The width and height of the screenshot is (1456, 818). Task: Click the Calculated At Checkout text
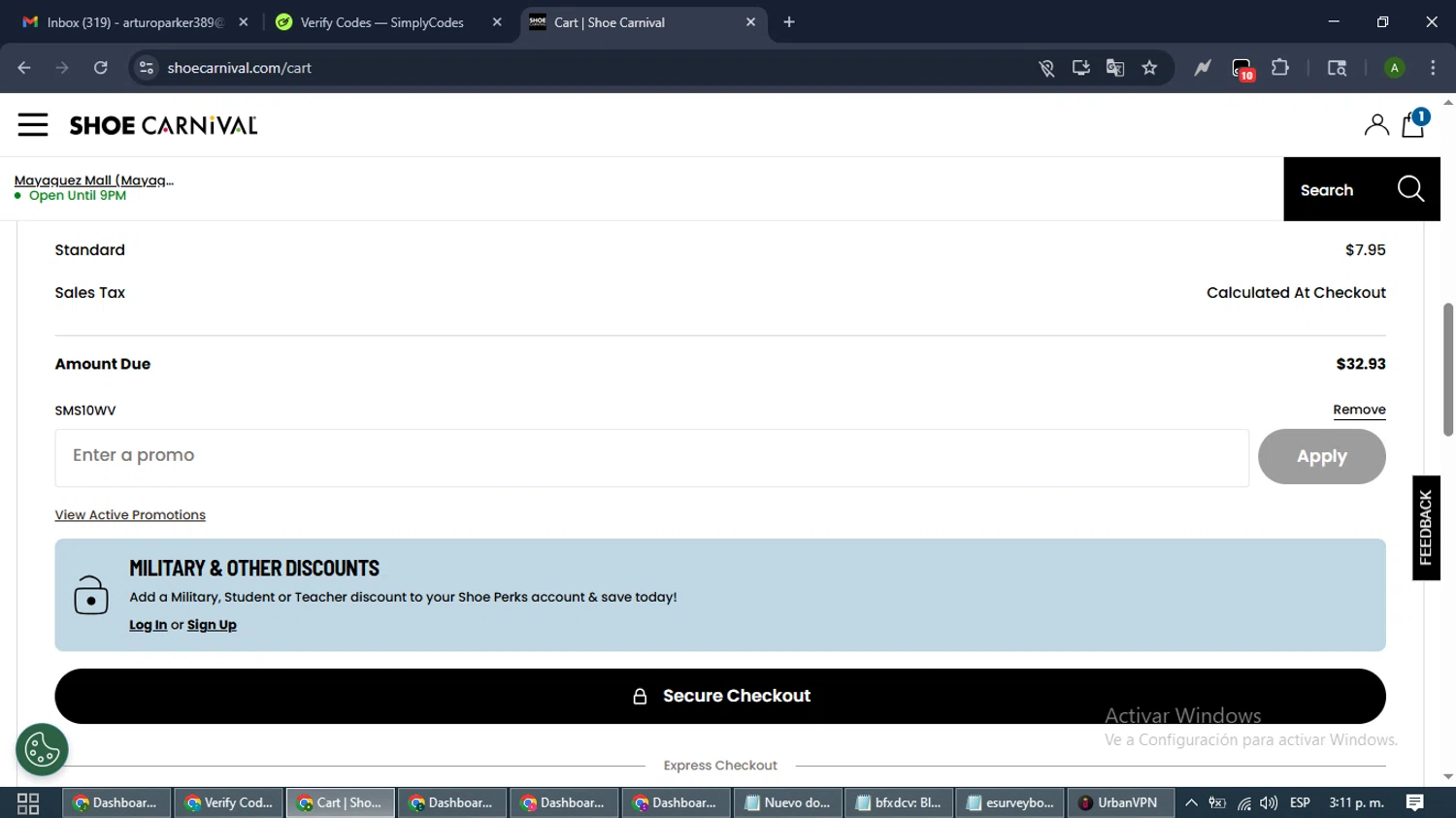1296,293
